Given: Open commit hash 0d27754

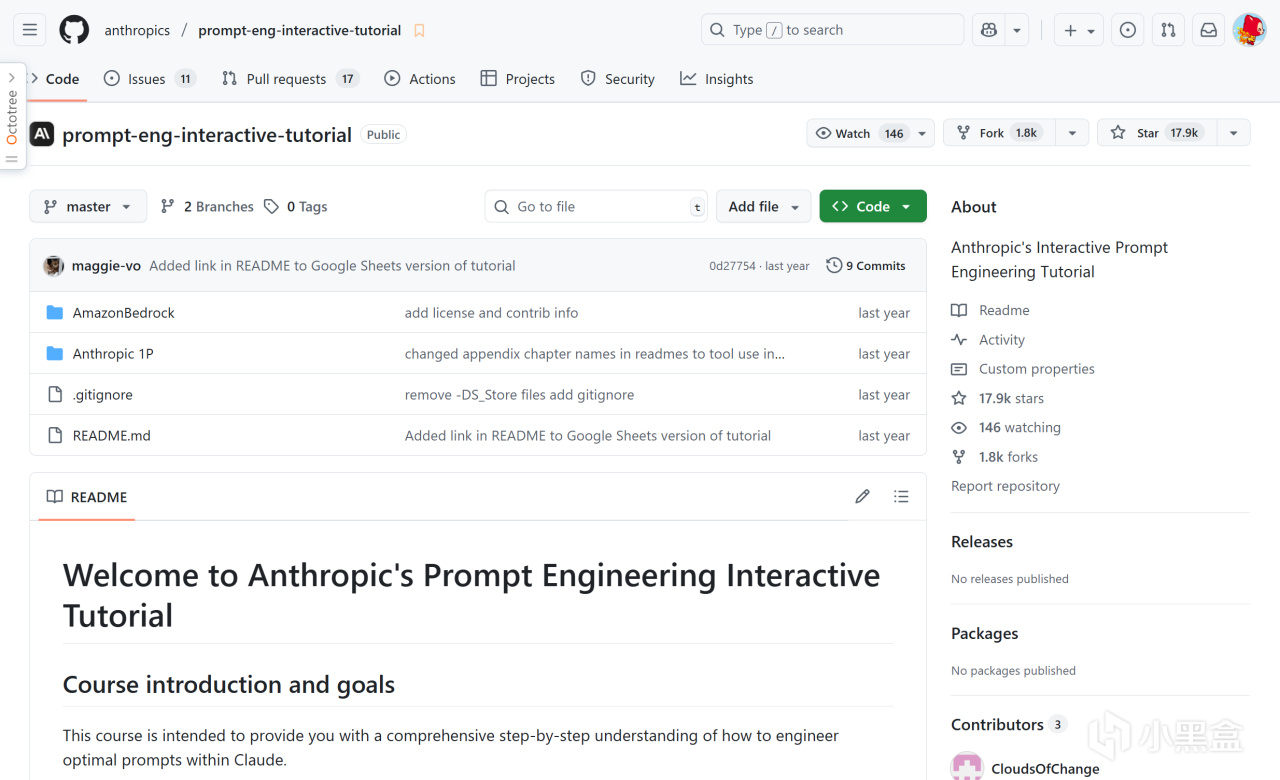Looking at the screenshot, I should [x=733, y=266].
